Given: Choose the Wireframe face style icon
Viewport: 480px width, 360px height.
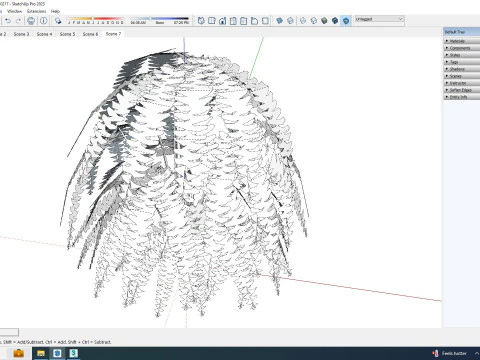Looking at the screenshot, I should click(303, 21).
